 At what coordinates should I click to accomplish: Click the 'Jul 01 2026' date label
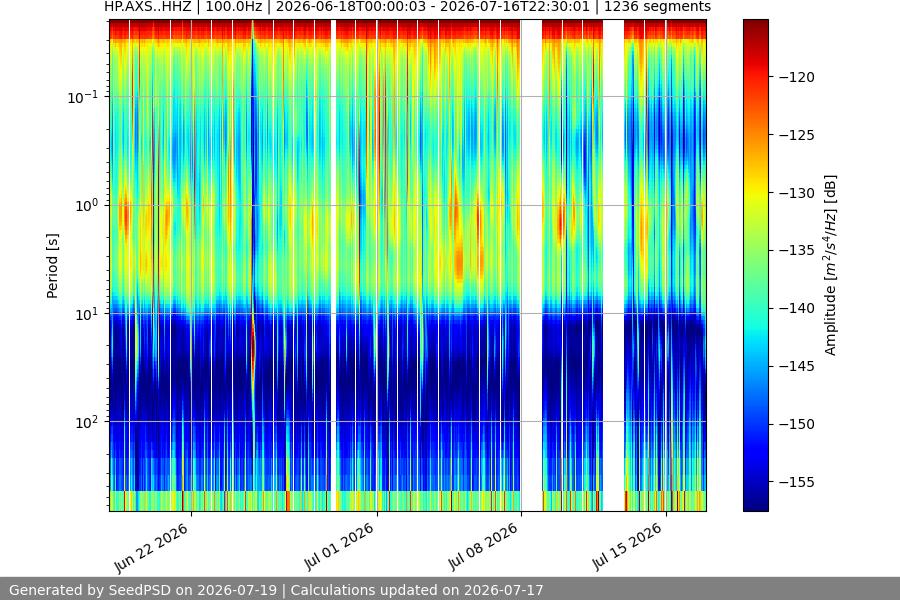tap(339, 547)
